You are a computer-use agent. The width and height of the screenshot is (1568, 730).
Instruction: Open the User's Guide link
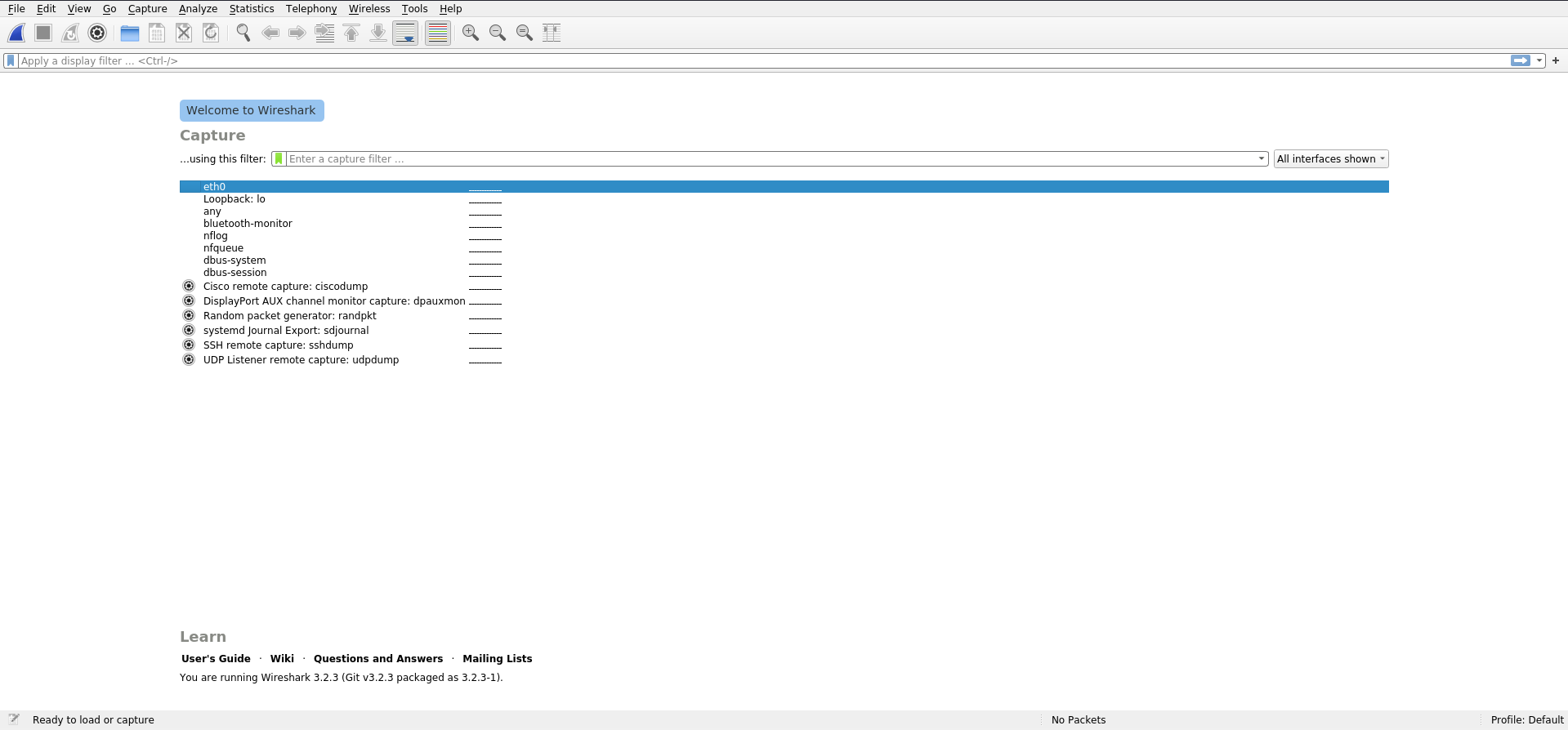tap(216, 659)
